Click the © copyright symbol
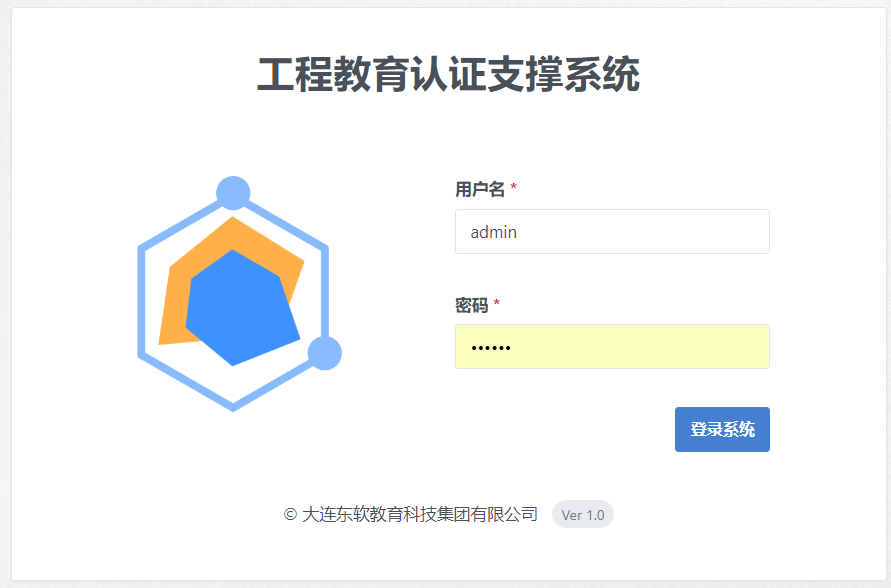Image resolution: width=891 pixels, height=588 pixels. (290, 515)
